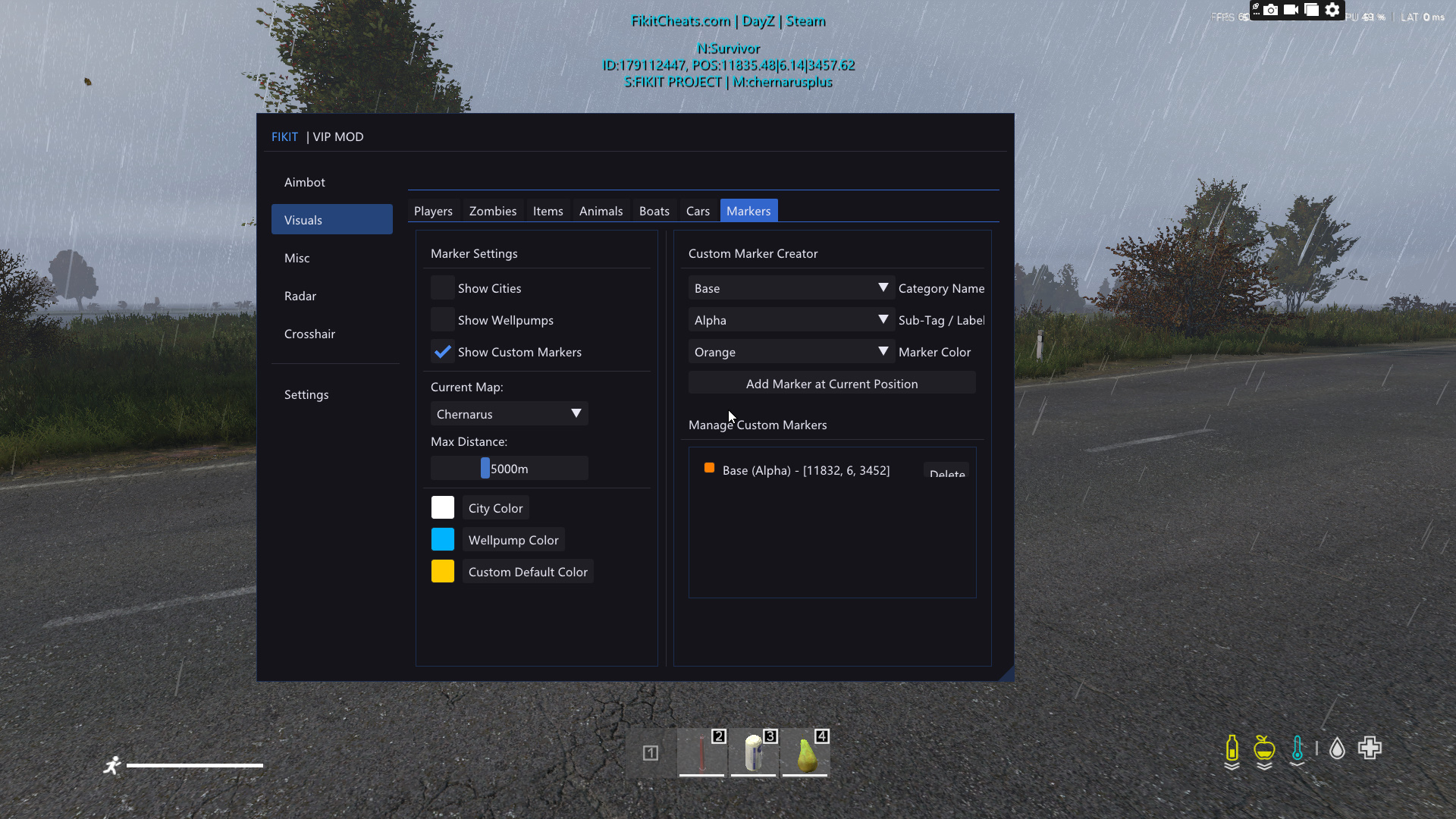Select hotbar slot 3 can item

[x=754, y=753]
